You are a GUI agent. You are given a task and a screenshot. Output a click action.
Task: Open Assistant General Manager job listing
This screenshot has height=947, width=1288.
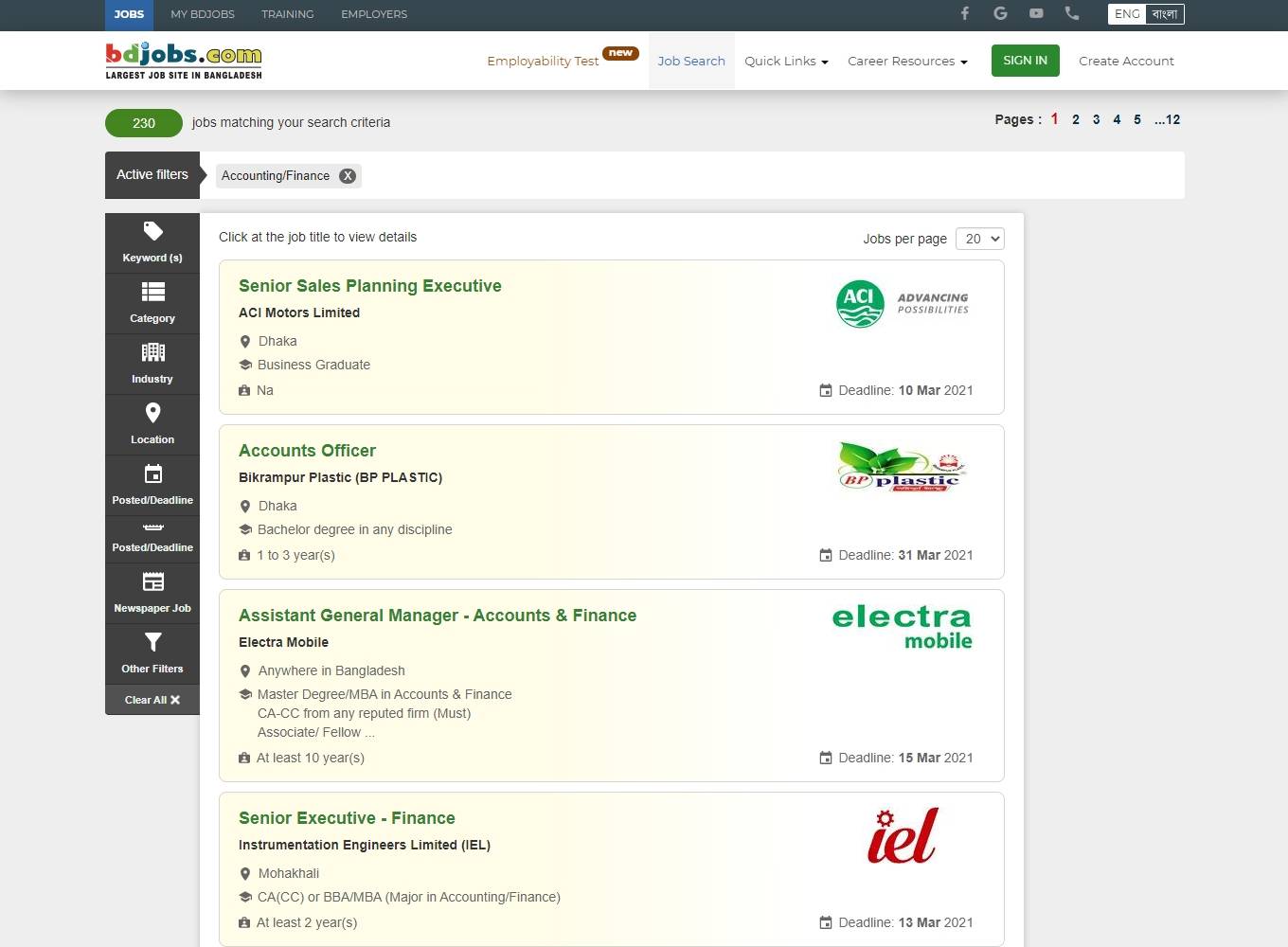(x=438, y=616)
